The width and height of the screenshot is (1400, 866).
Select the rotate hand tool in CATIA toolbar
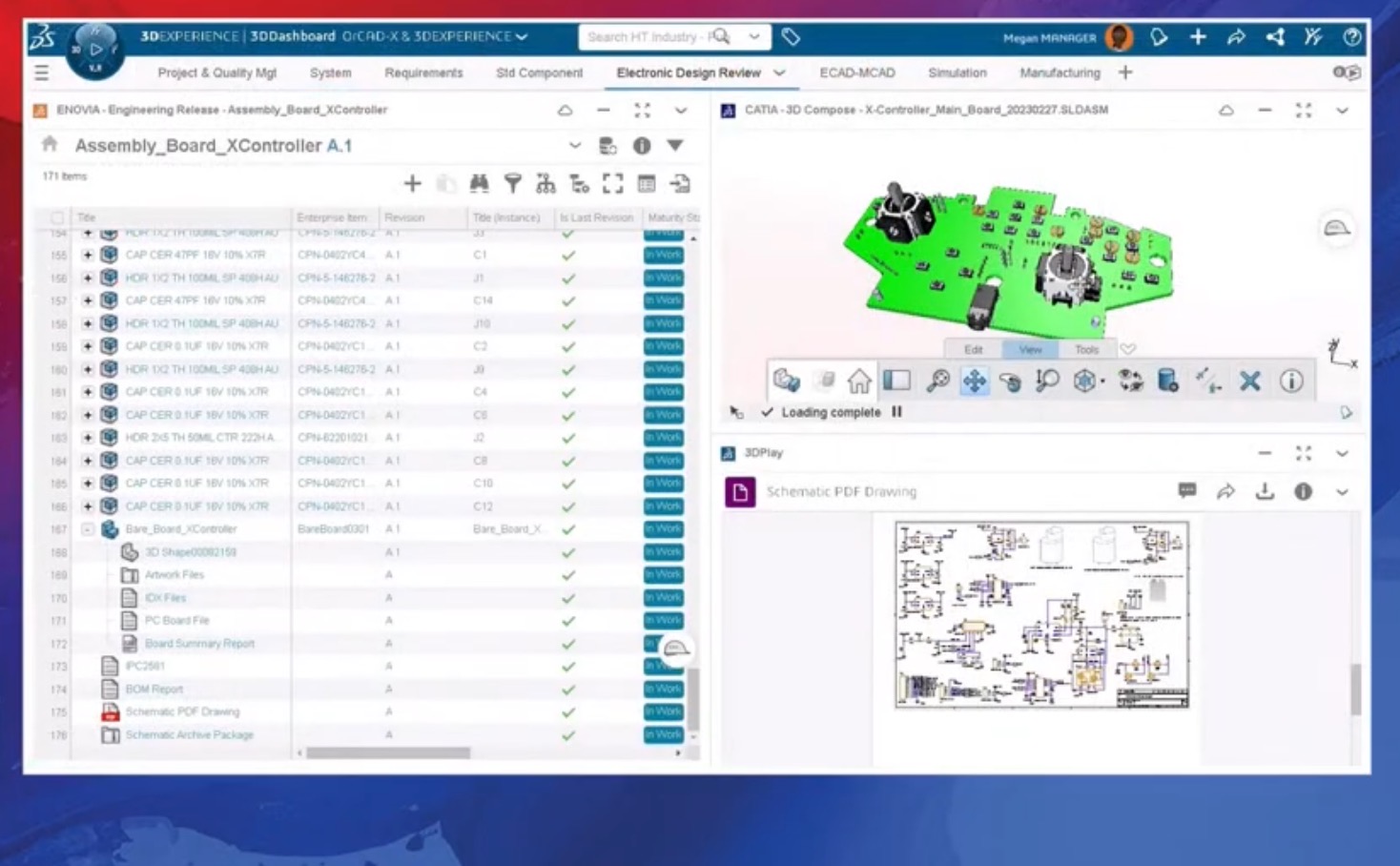[1010, 381]
